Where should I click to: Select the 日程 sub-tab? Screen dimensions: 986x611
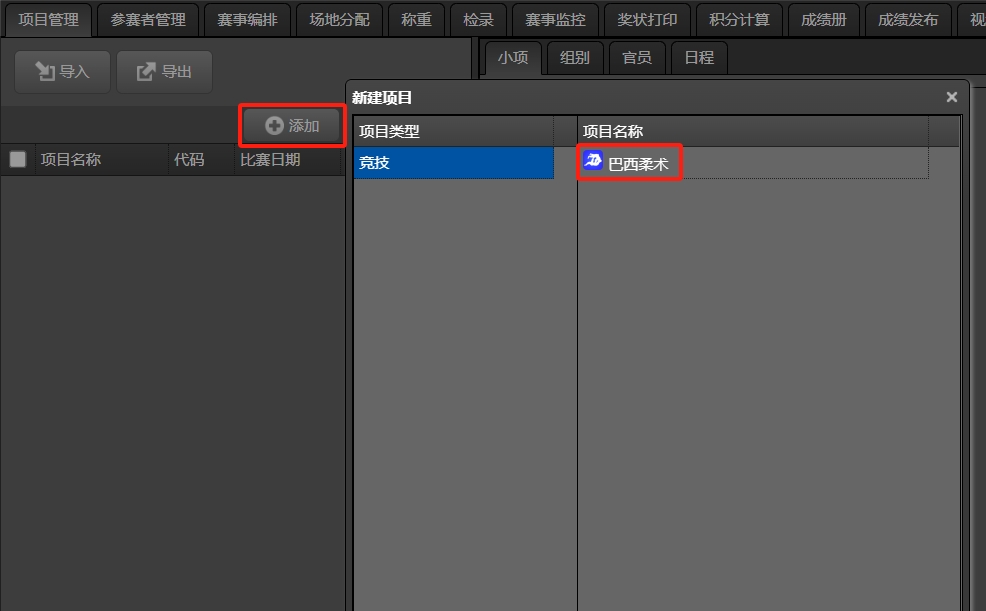pos(699,58)
